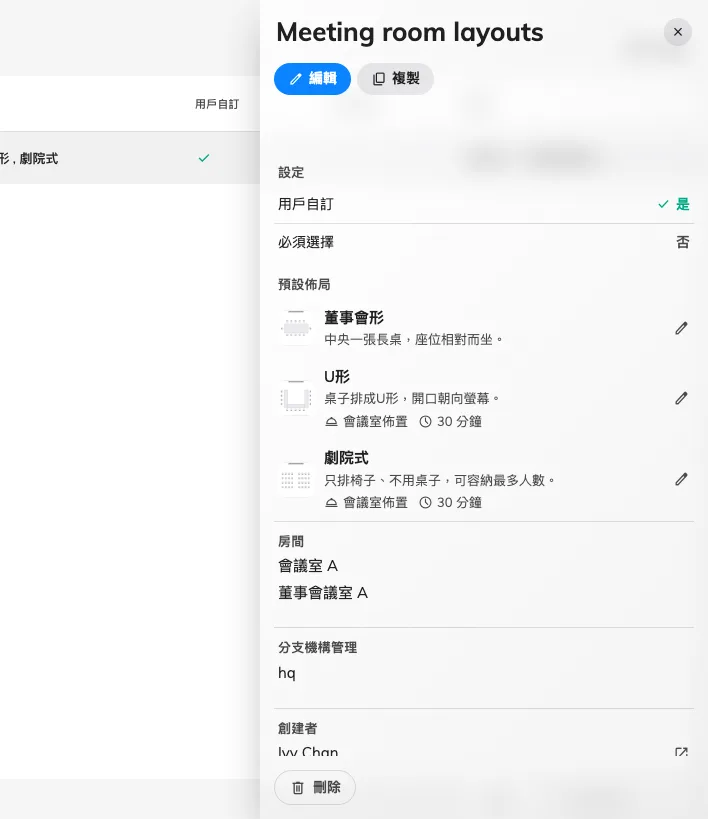Click the room name 會議室 A

[308, 566]
